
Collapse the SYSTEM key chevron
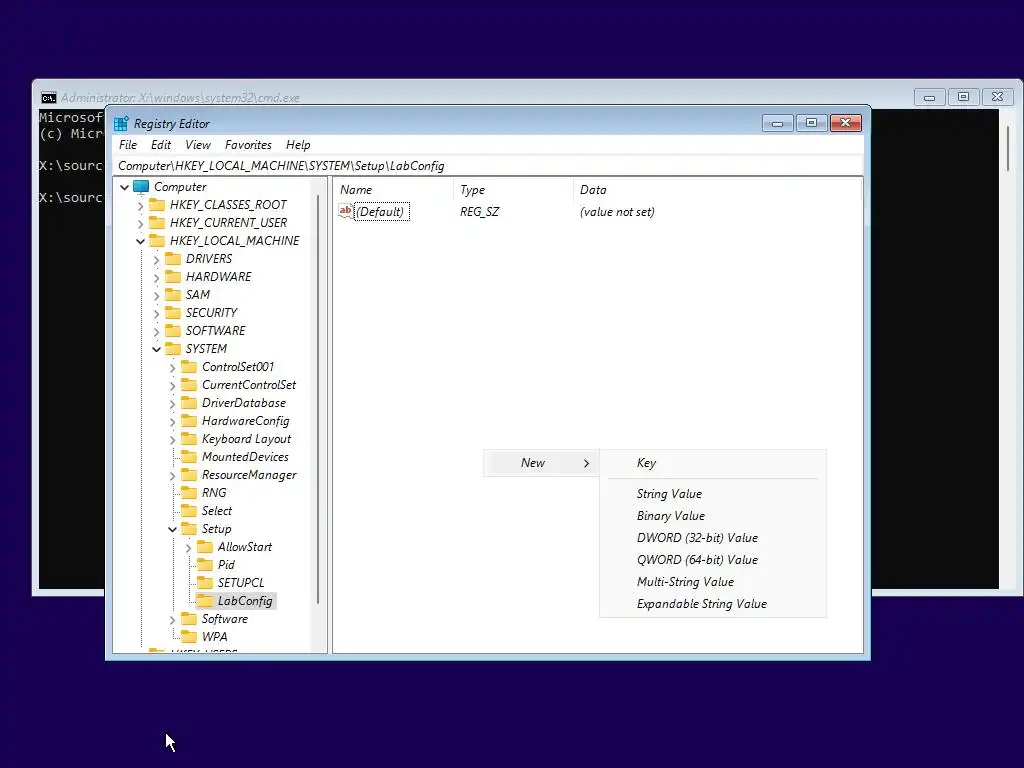tap(157, 349)
